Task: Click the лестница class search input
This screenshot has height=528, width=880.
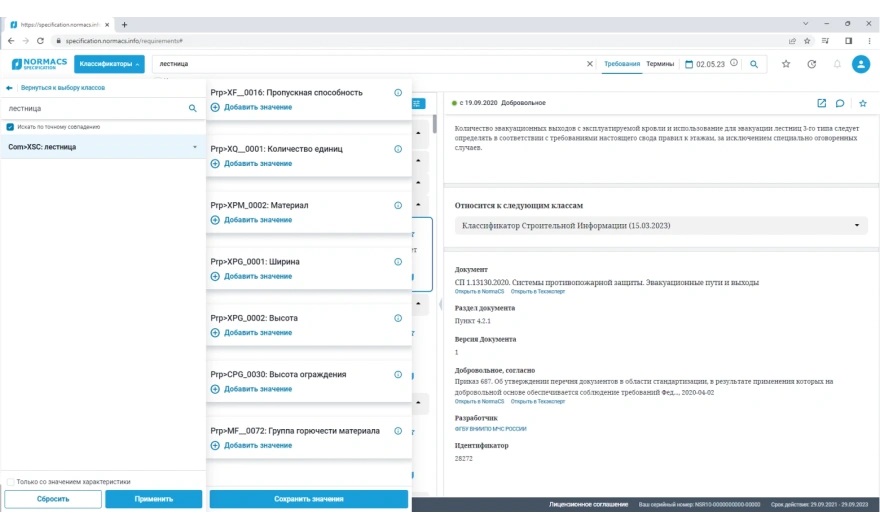Action: pos(95,108)
